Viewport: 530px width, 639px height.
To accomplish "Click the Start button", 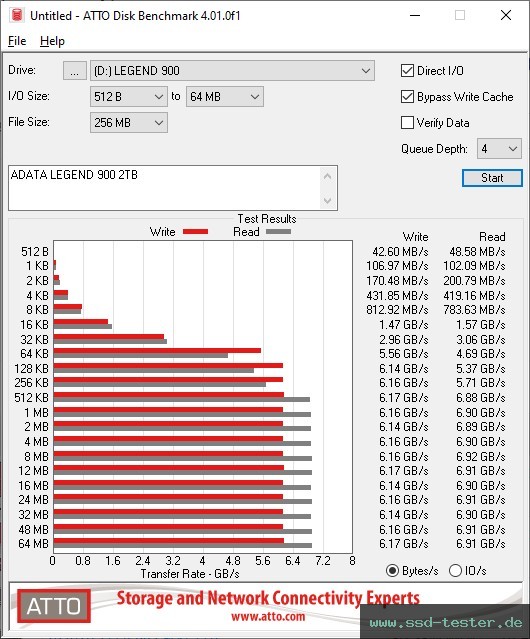I will 492,178.
